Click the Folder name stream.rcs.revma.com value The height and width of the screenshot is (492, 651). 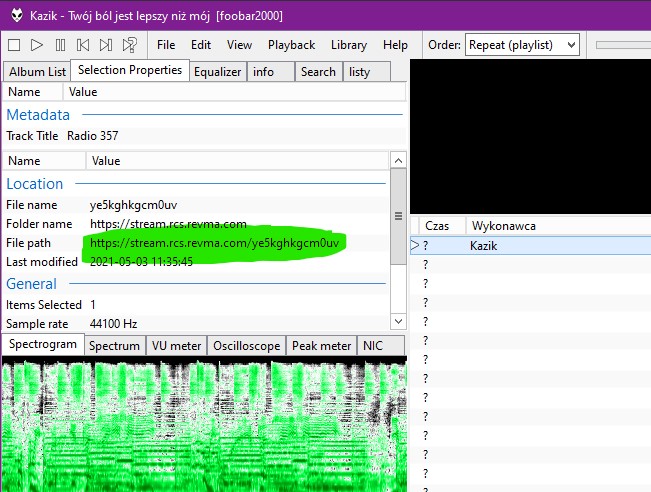point(168,224)
